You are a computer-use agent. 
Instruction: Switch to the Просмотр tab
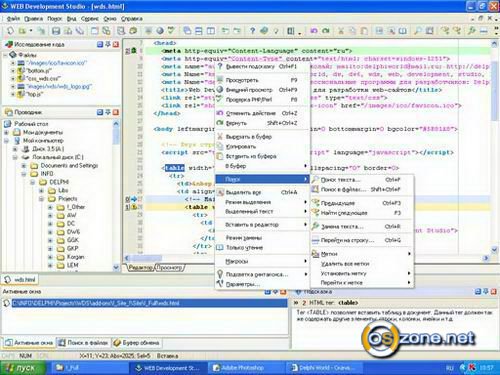point(169,268)
